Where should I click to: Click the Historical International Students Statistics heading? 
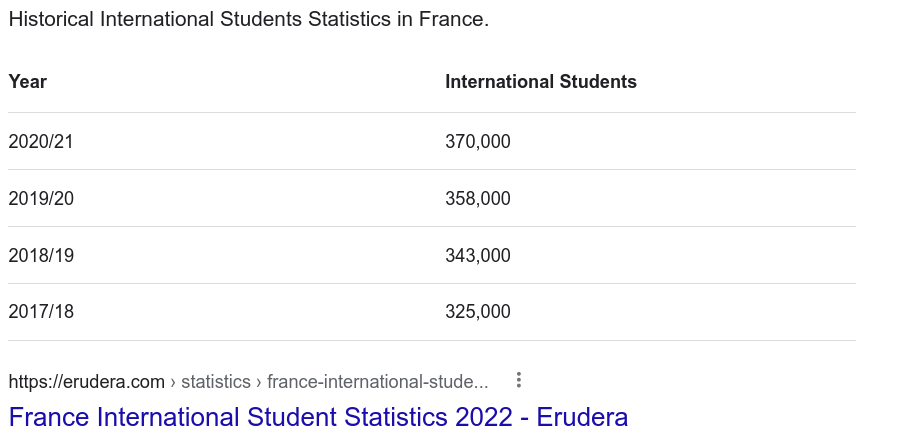pyautogui.click(x=249, y=19)
